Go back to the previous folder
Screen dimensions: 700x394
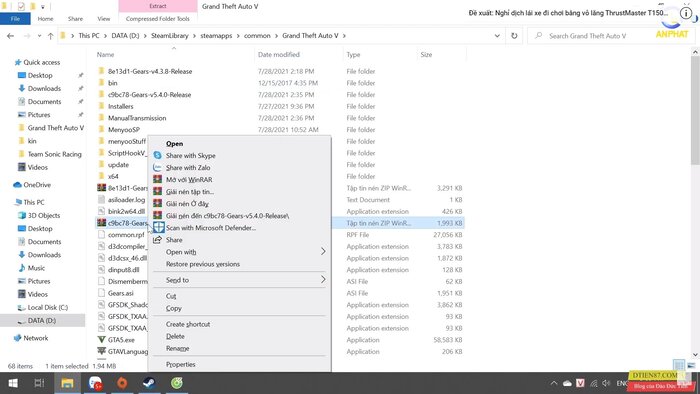[x=10, y=36]
